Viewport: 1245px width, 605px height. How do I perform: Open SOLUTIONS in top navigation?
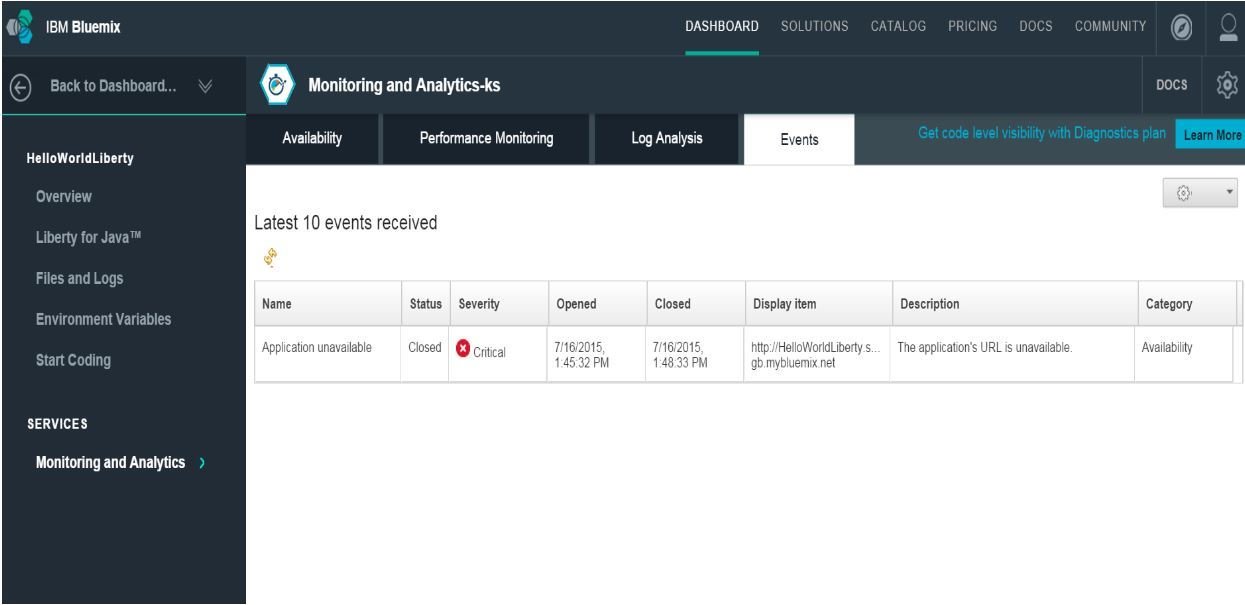click(815, 26)
